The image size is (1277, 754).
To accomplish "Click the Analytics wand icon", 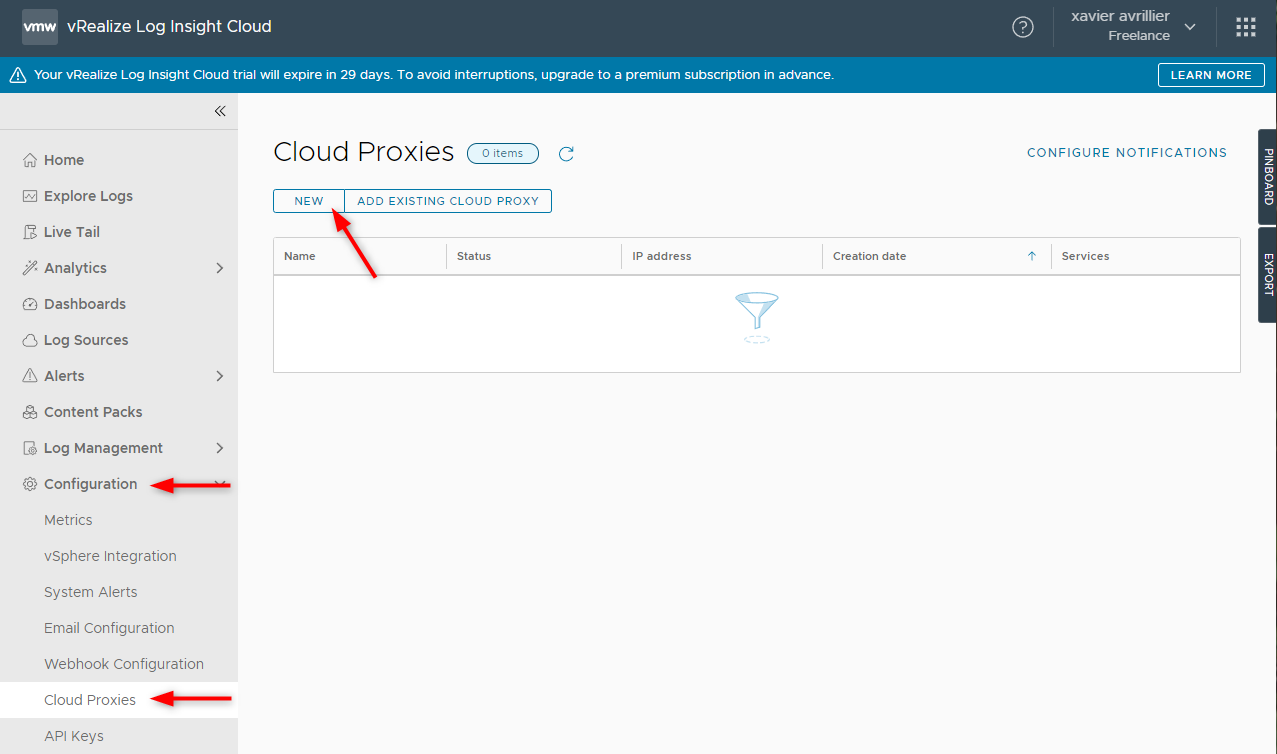I will pyautogui.click(x=30, y=268).
